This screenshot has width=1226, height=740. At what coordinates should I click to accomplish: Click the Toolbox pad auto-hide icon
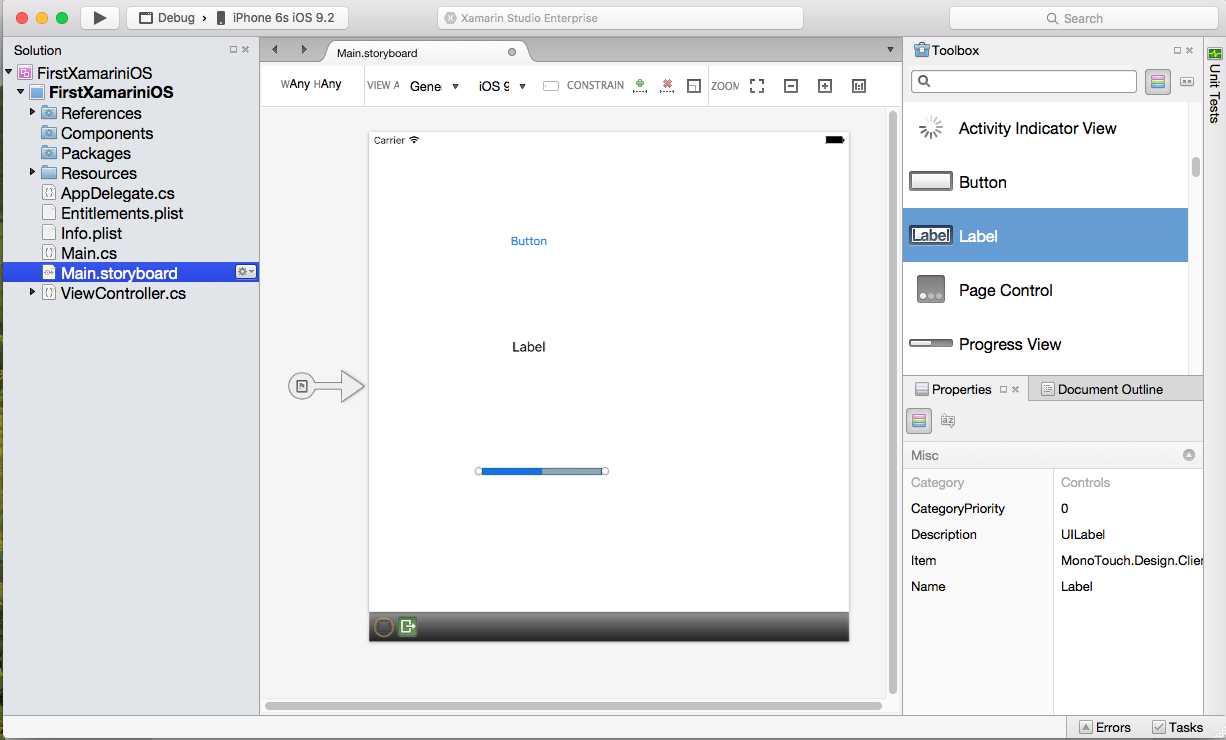[1178, 50]
